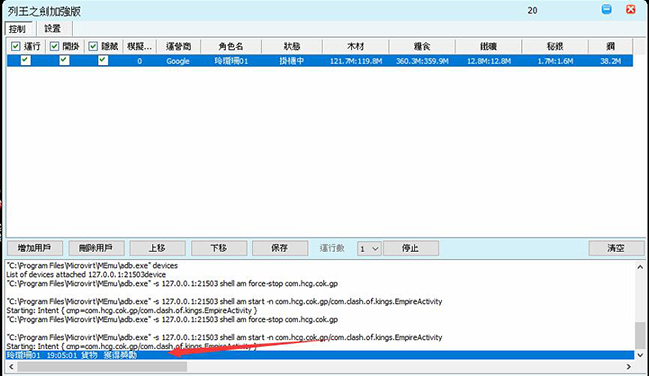The width and height of the screenshot is (649, 376).
Task: Click the 停止 button
Action: [411, 248]
